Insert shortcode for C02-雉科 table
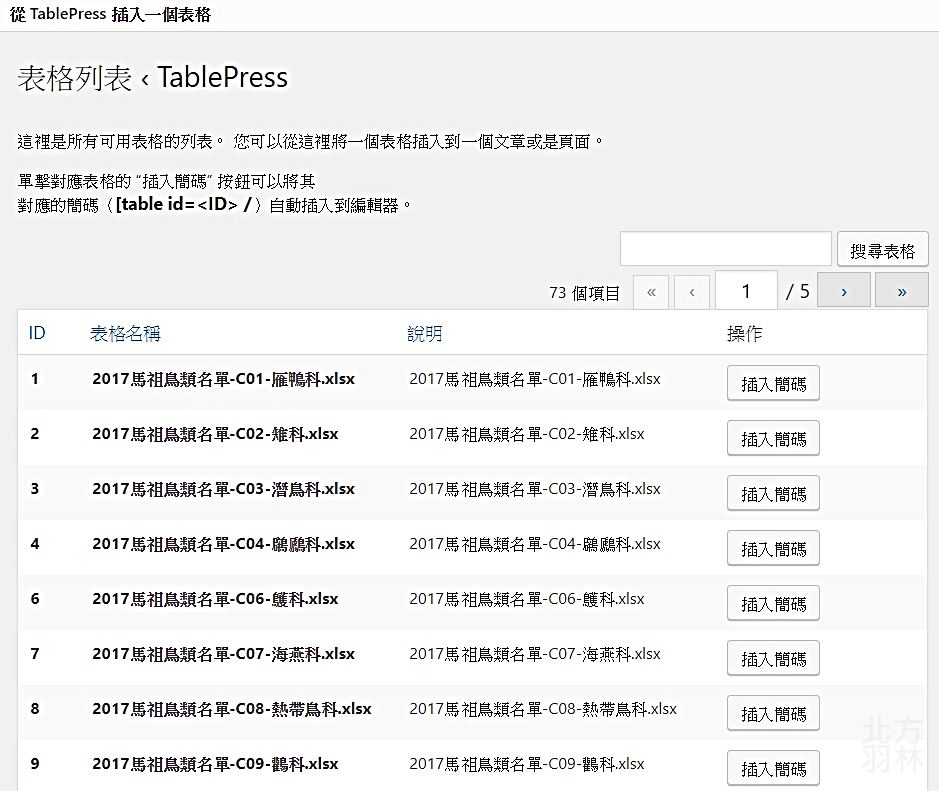 [773, 438]
